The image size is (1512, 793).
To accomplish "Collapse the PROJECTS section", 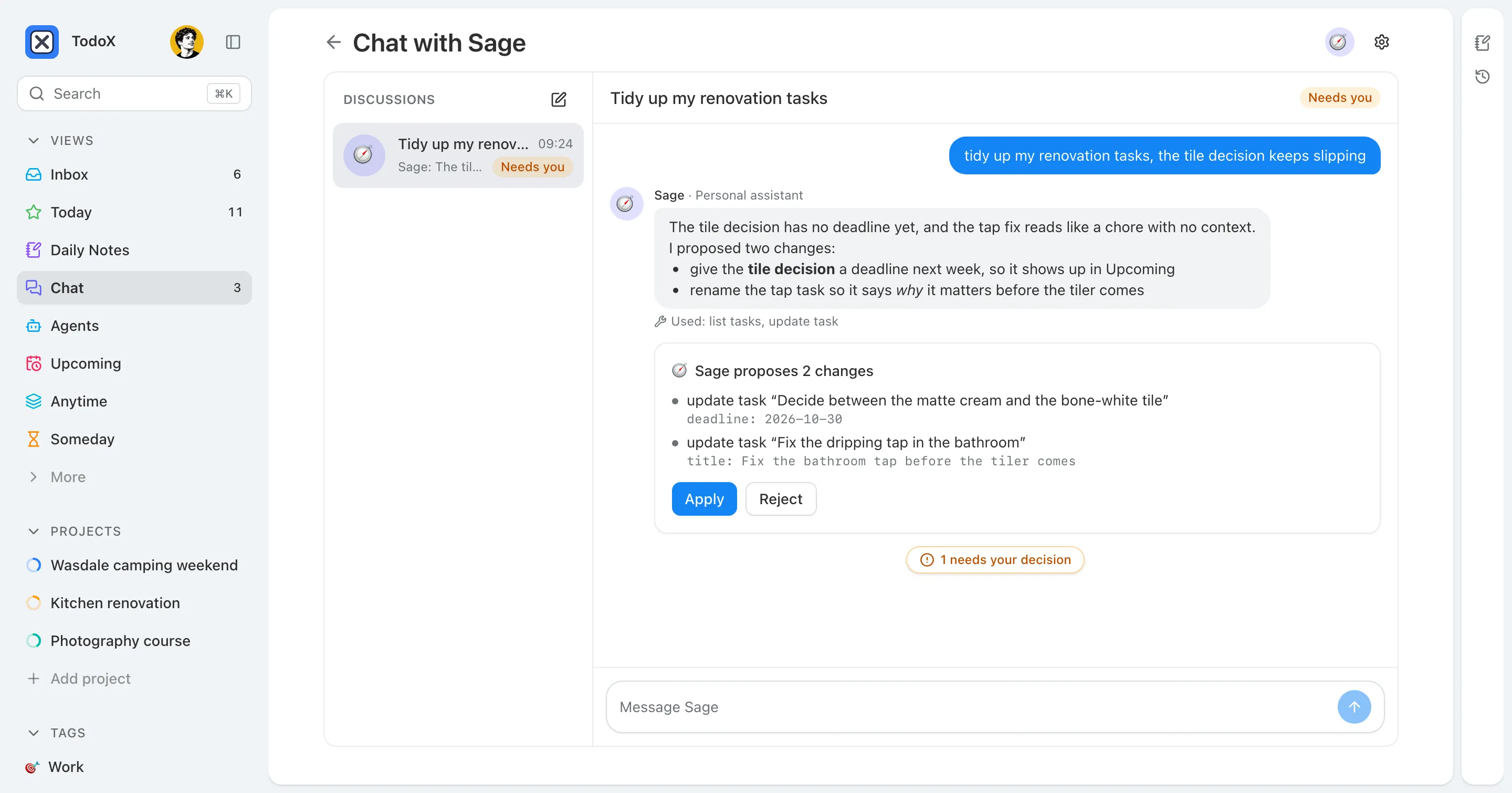I will click(x=34, y=531).
